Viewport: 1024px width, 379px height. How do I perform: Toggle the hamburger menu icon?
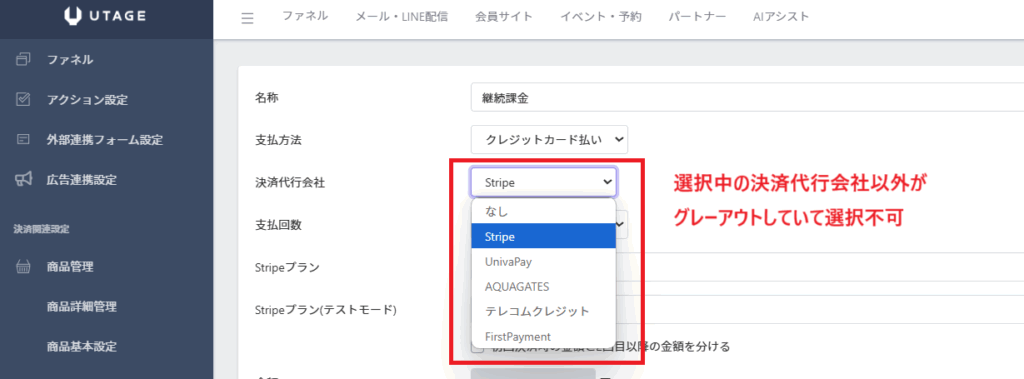[248, 18]
